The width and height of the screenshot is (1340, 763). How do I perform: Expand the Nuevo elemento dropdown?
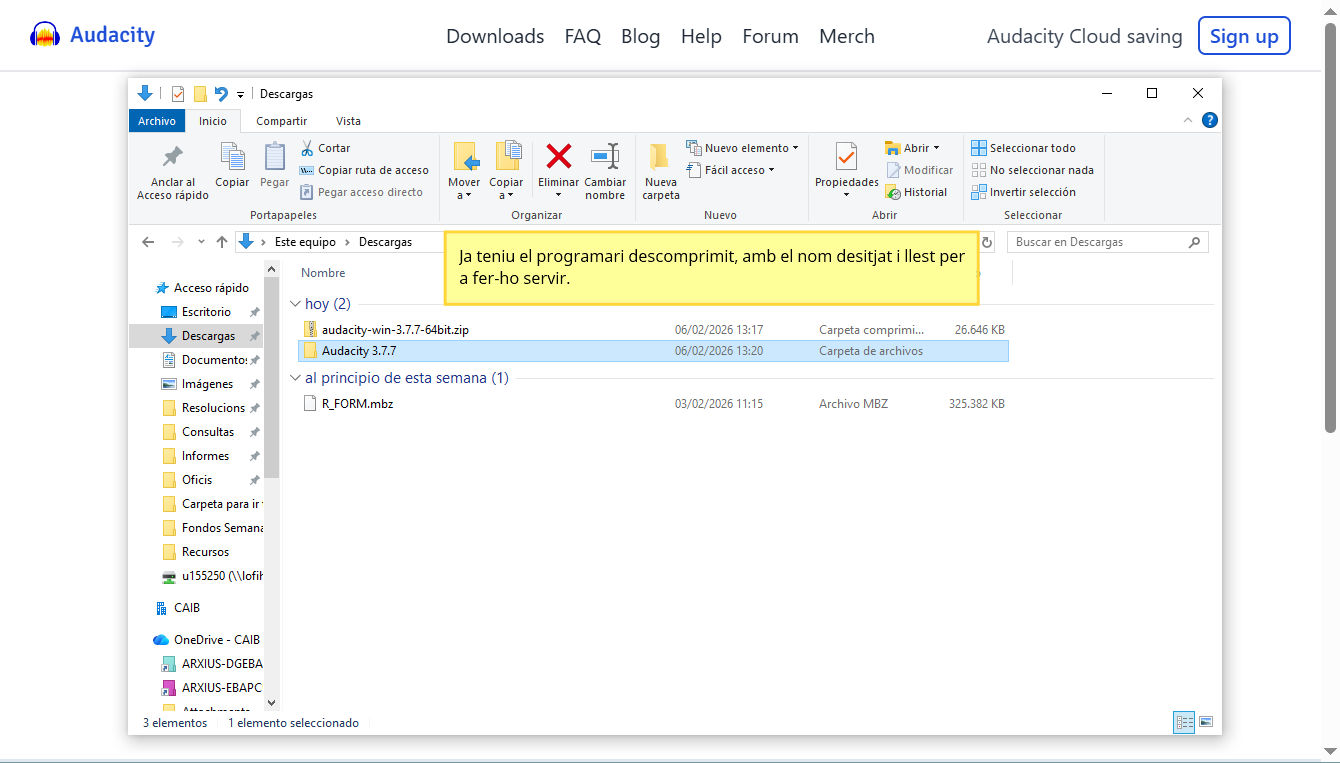[743, 148]
